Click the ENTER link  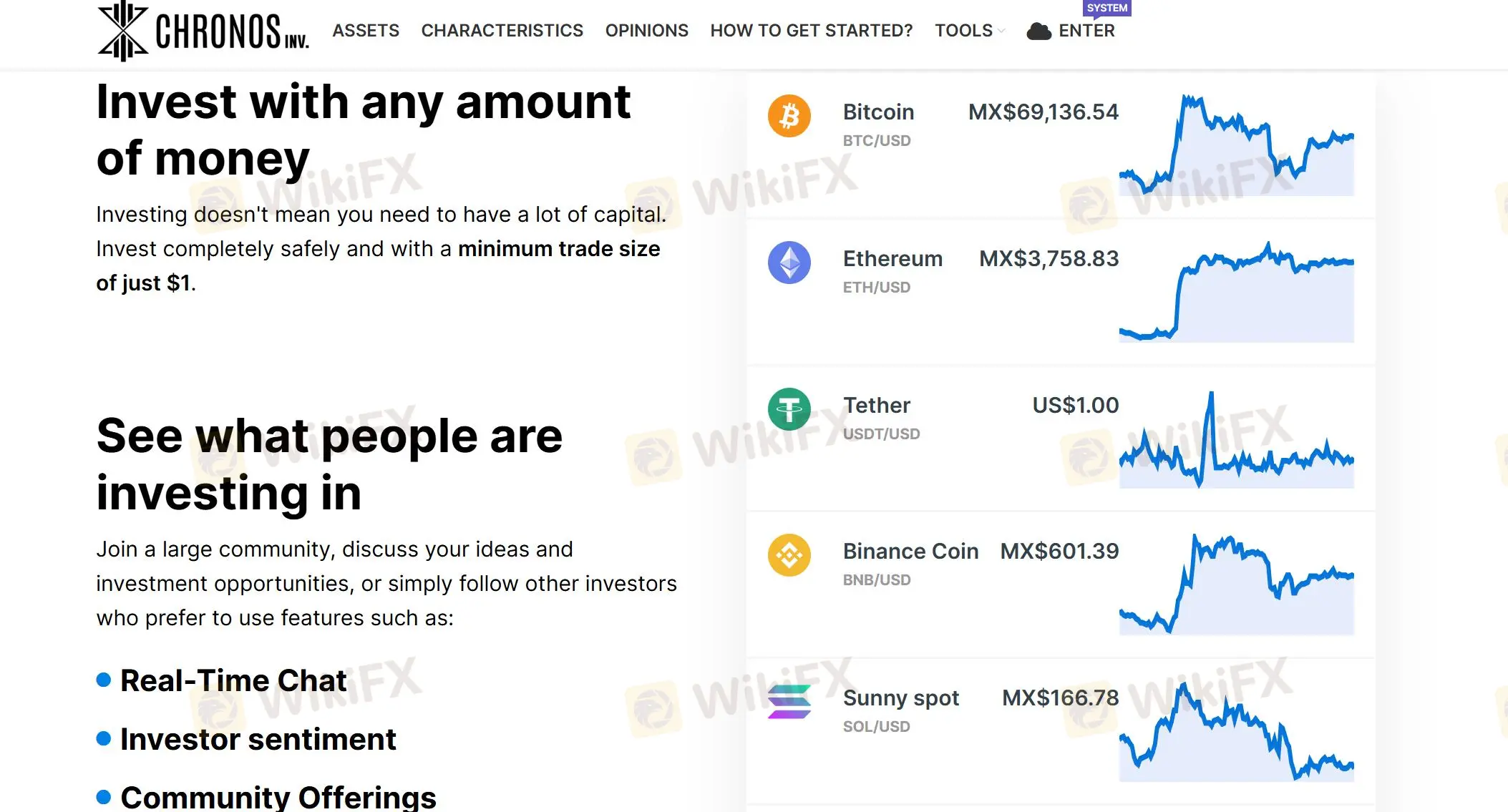point(1086,31)
